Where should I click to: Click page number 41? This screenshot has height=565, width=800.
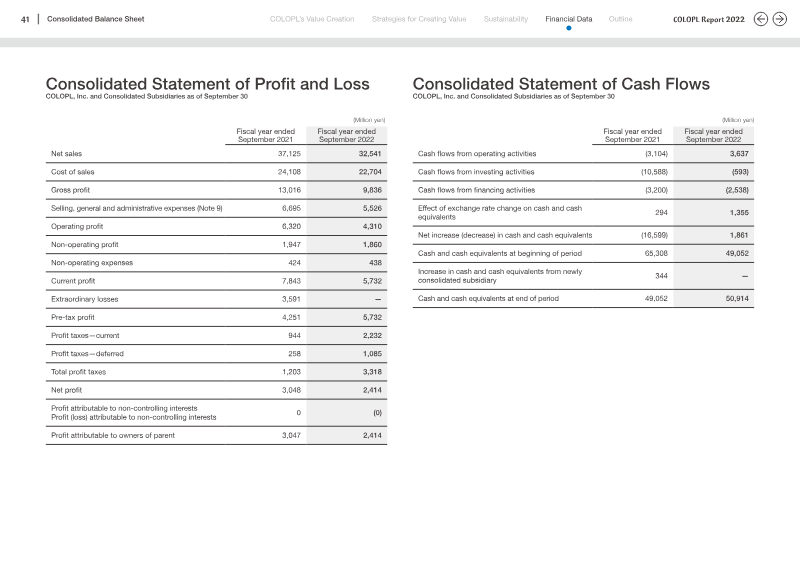click(25, 19)
